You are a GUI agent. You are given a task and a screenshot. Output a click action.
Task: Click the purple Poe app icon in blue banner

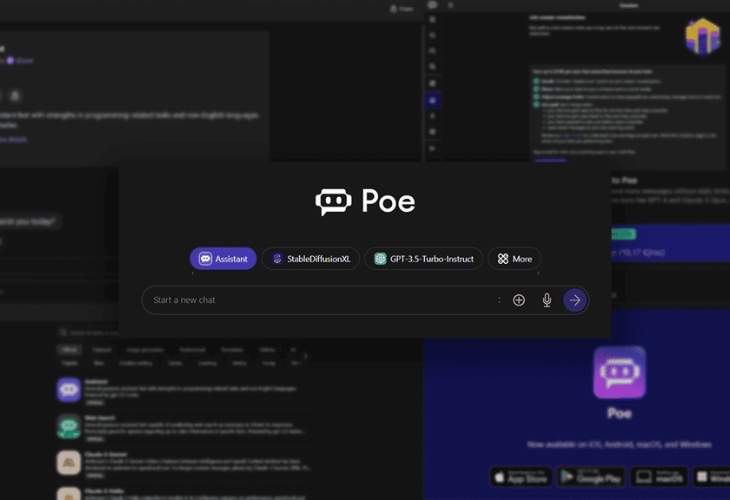(x=620, y=372)
